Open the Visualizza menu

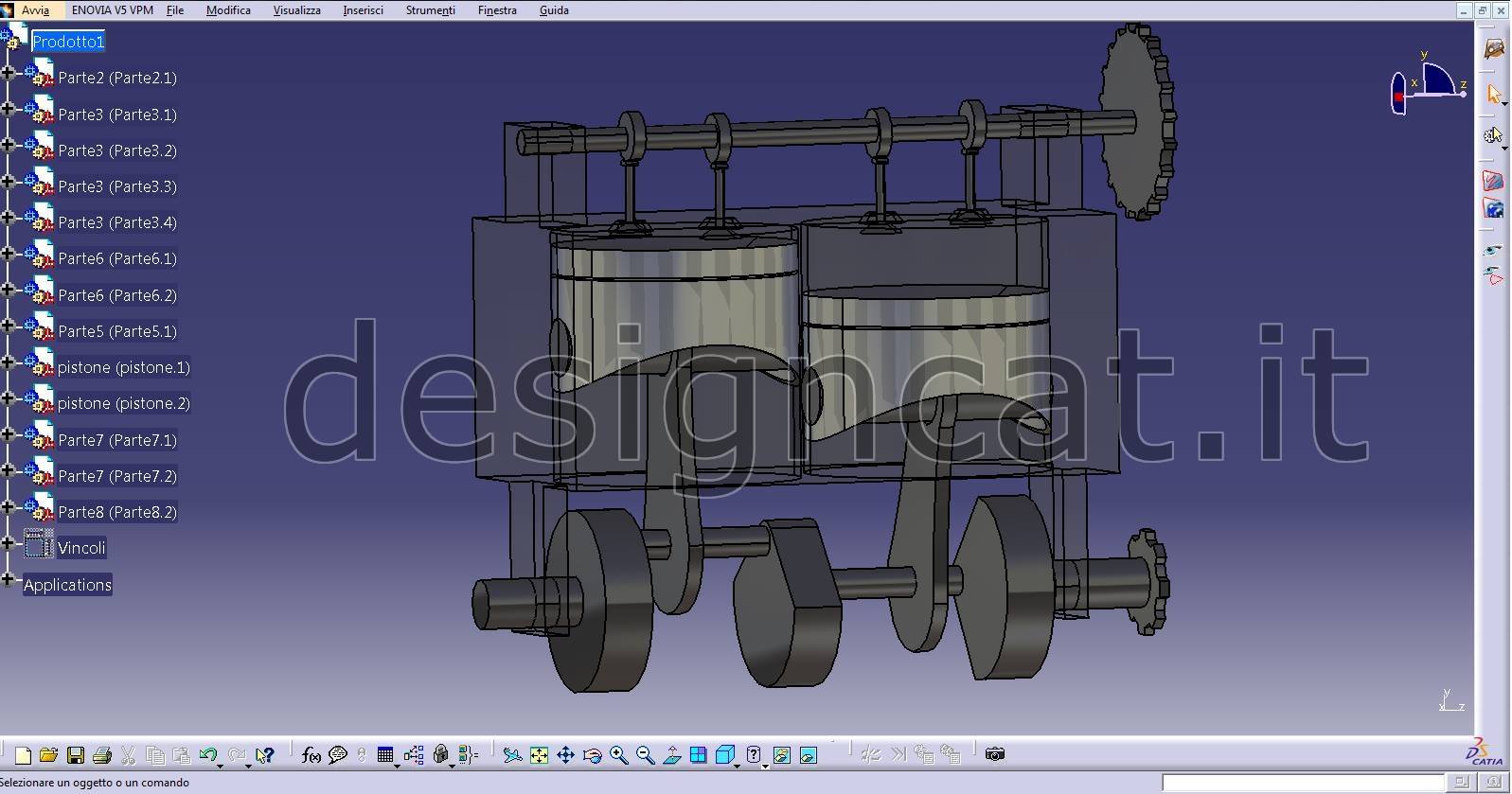[x=296, y=10]
